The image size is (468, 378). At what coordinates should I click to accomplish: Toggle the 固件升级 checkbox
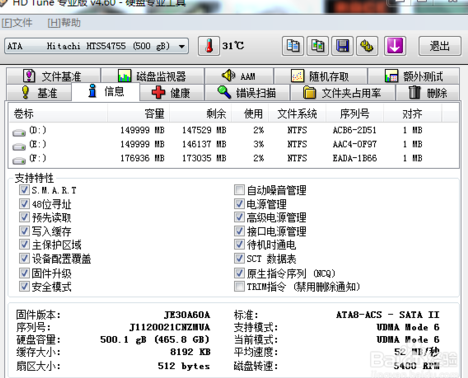pos(24,273)
